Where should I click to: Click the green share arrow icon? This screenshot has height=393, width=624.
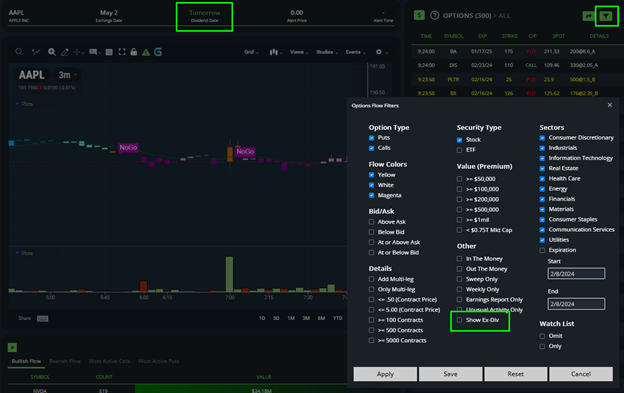pos(588,16)
